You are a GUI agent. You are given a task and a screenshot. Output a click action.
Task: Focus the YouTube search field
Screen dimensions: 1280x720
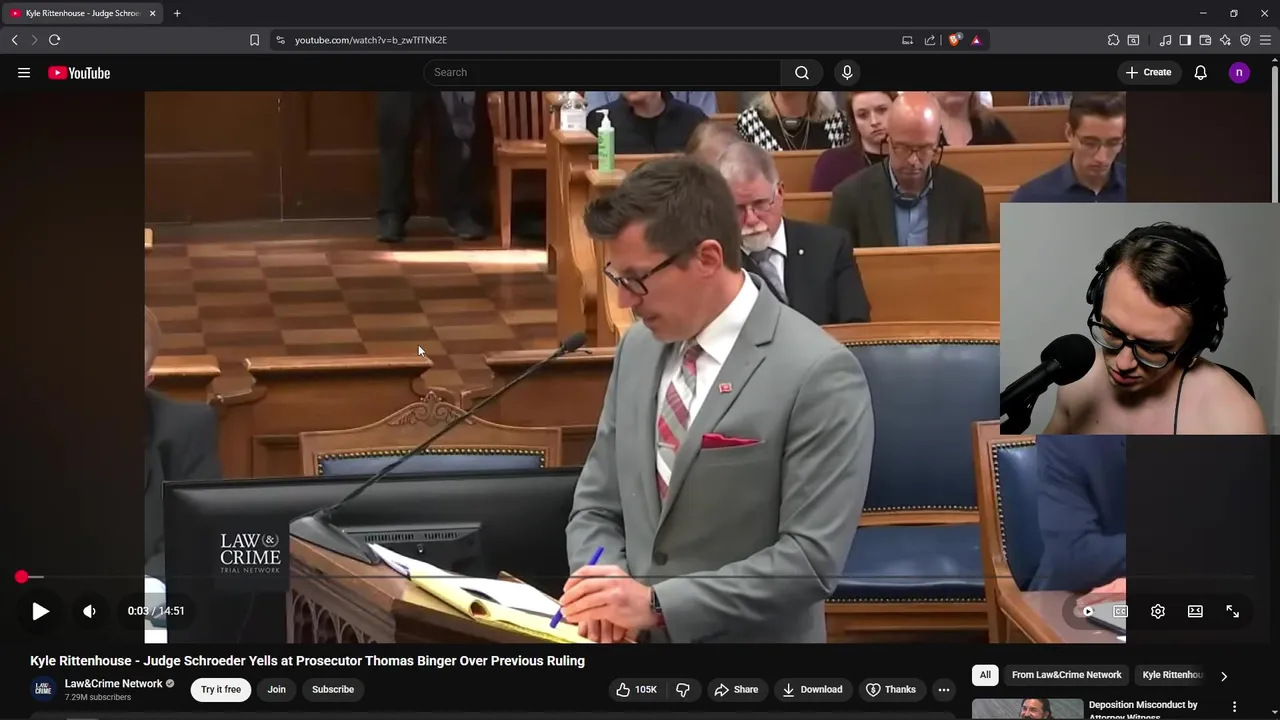[602, 72]
